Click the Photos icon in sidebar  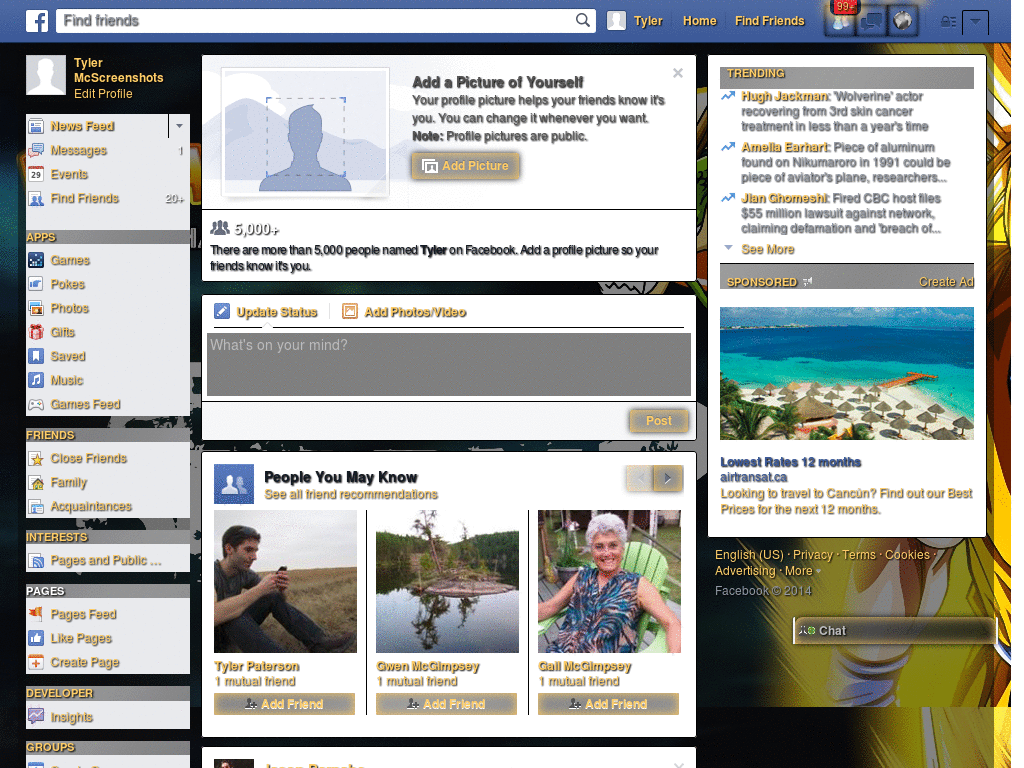[36, 308]
